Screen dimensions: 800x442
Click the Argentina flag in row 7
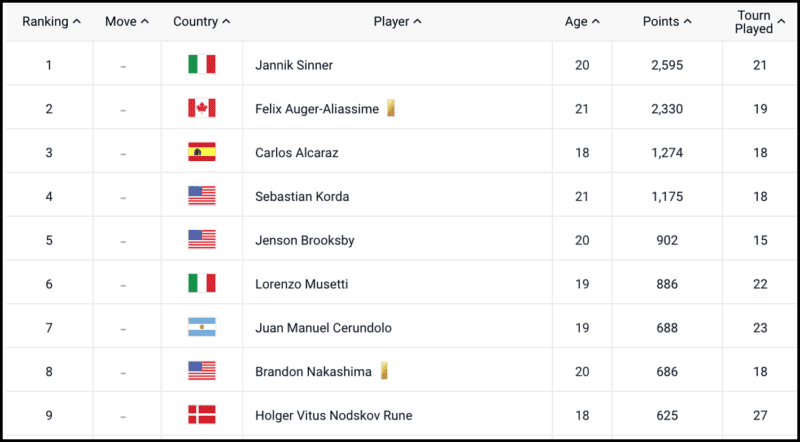click(202, 327)
